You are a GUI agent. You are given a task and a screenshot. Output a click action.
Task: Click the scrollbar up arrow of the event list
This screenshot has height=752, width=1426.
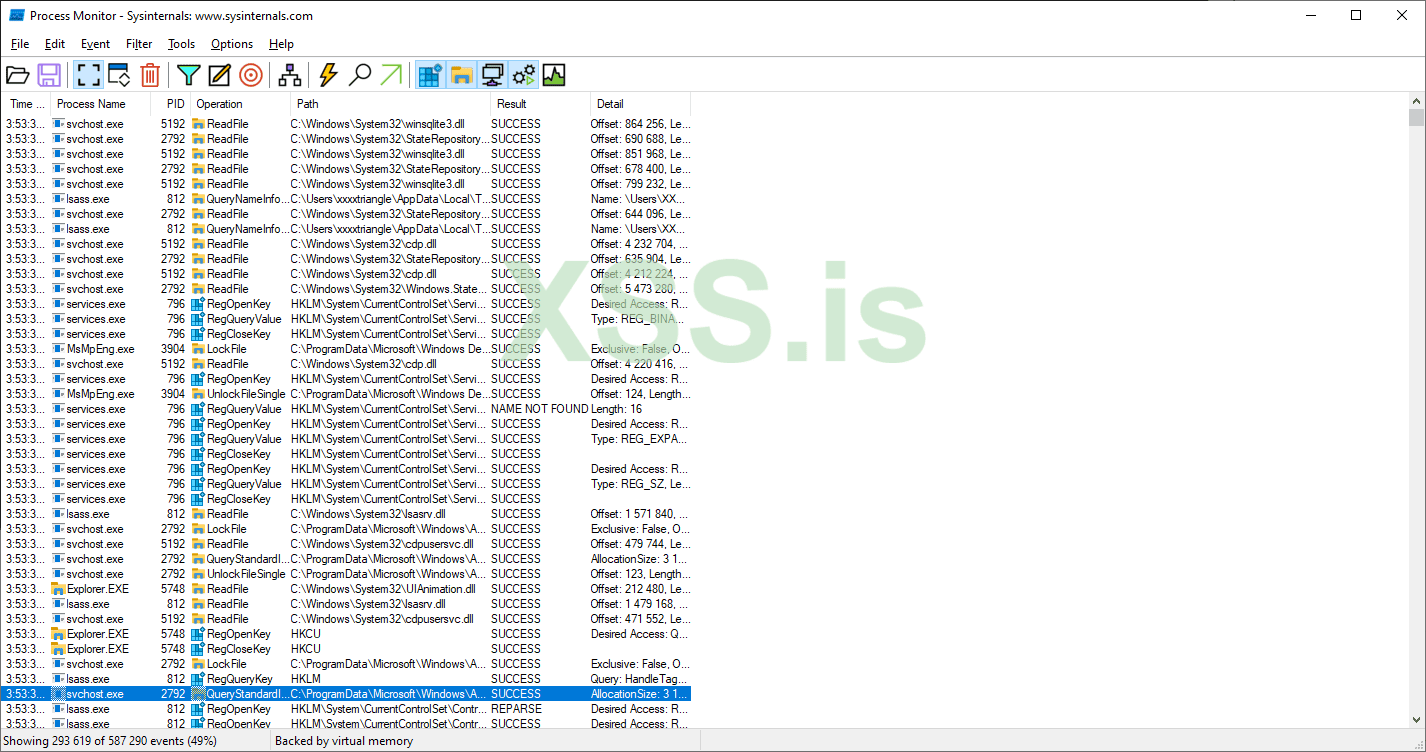point(1416,101)
